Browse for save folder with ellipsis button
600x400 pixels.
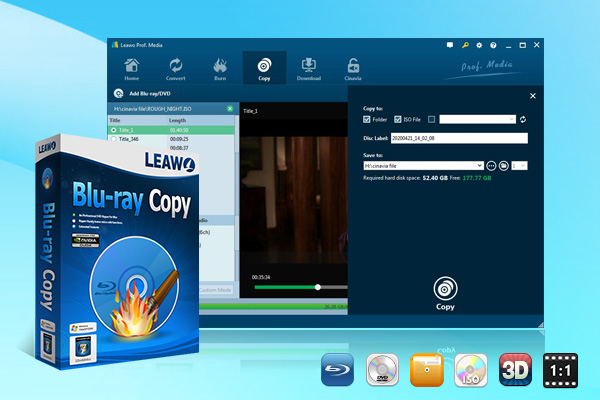click(x=491, y=166)
